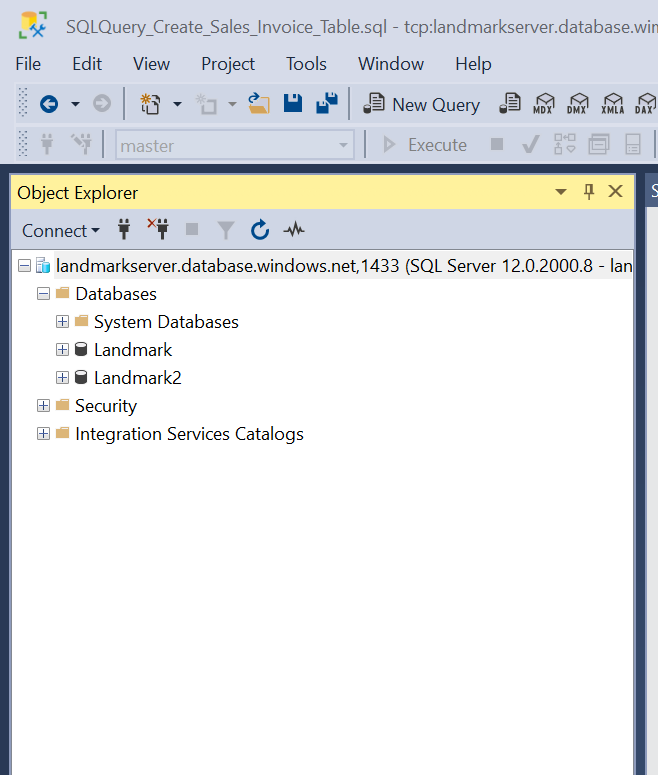Open the Tools menu

pos(306,64)
